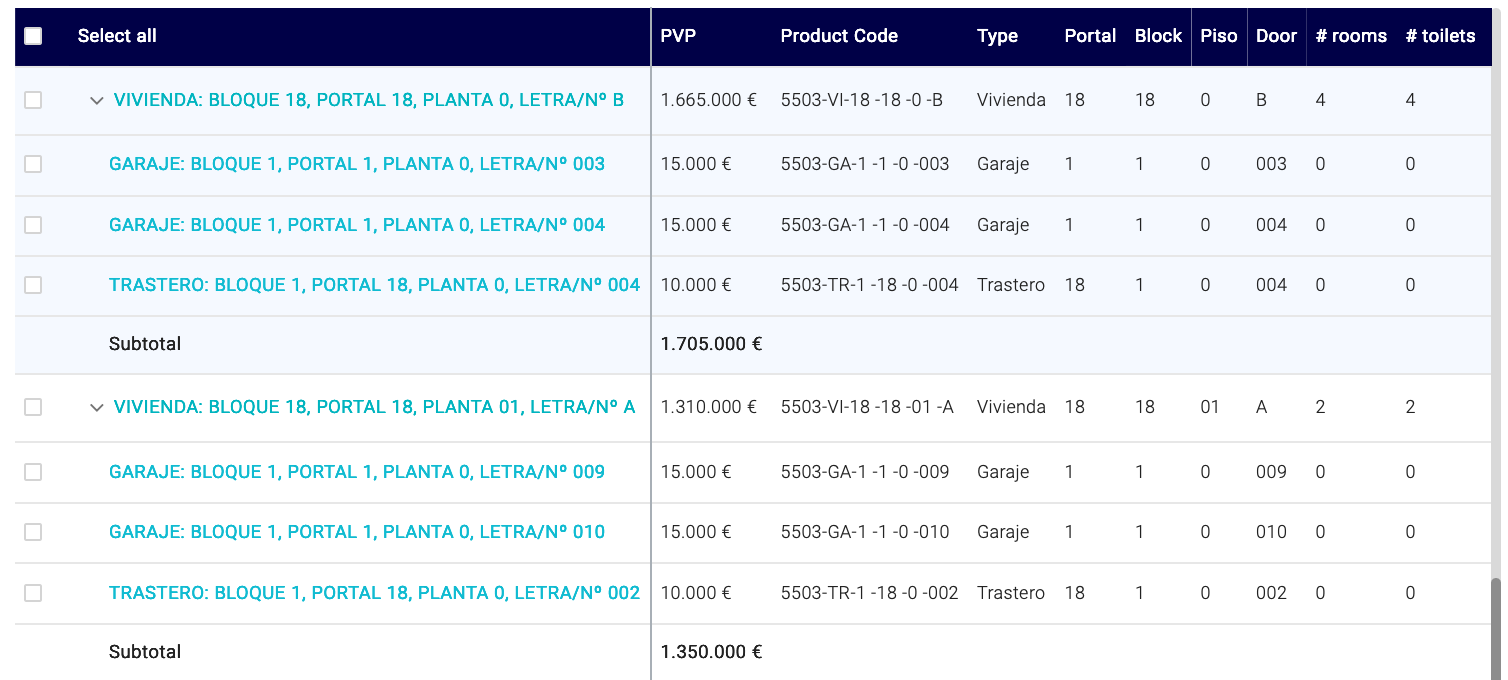Check the box for Trastero Letra/Nº 002

pyautogui.click(x=33, y=593)
